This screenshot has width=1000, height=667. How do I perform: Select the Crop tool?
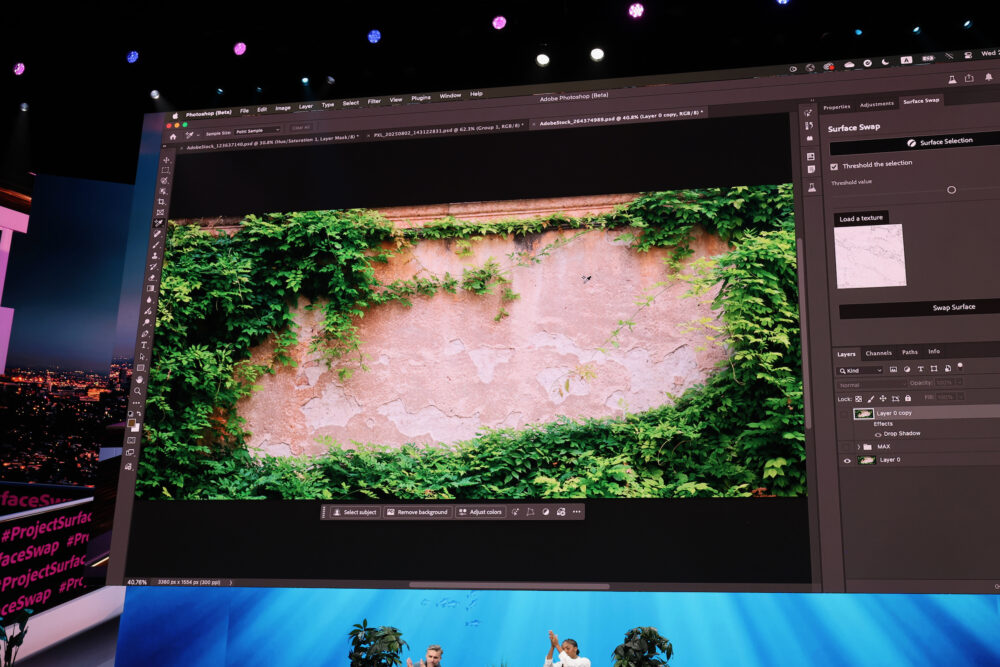(x=162, y=201)
